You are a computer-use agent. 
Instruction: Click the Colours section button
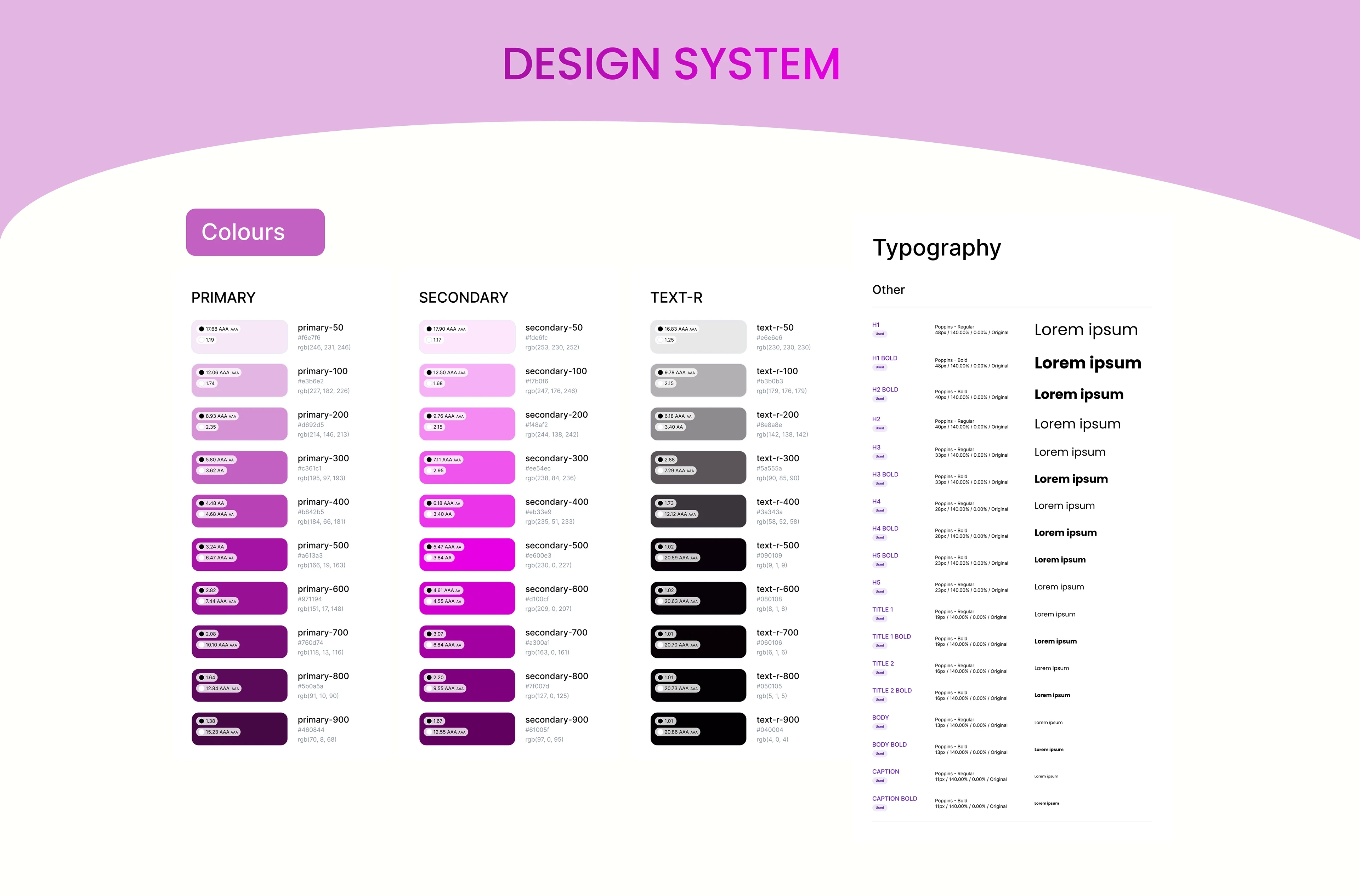pyautogui.click(x=255, y=232)
